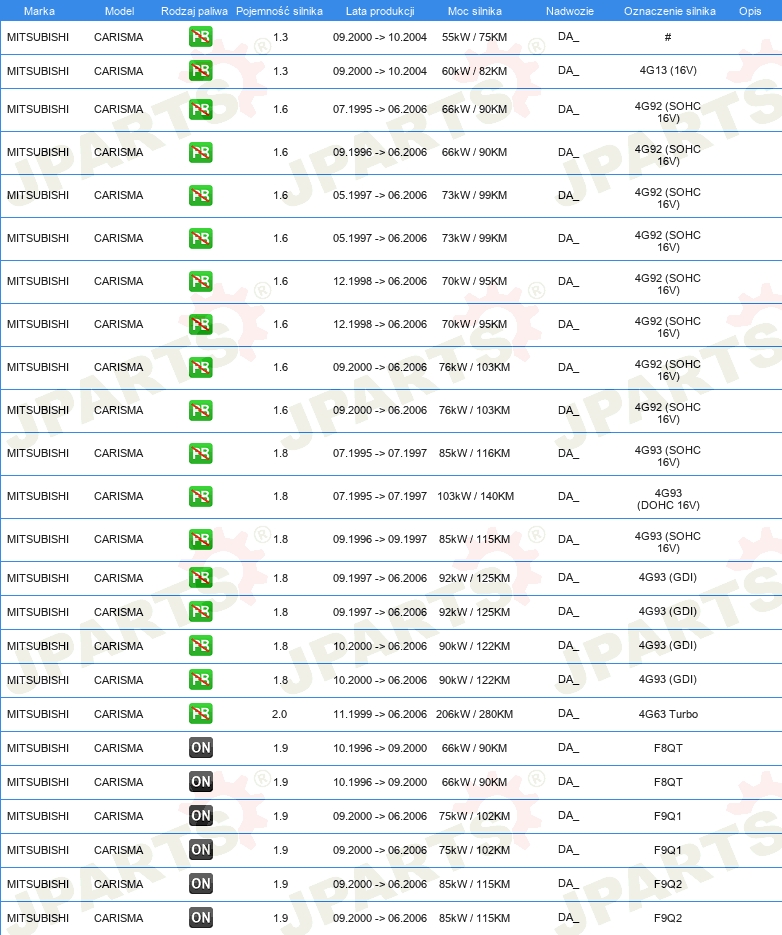The image size is (782, 935).
Task: Select the 4G63 Turbo engine code
Action: tap(668, 714)
